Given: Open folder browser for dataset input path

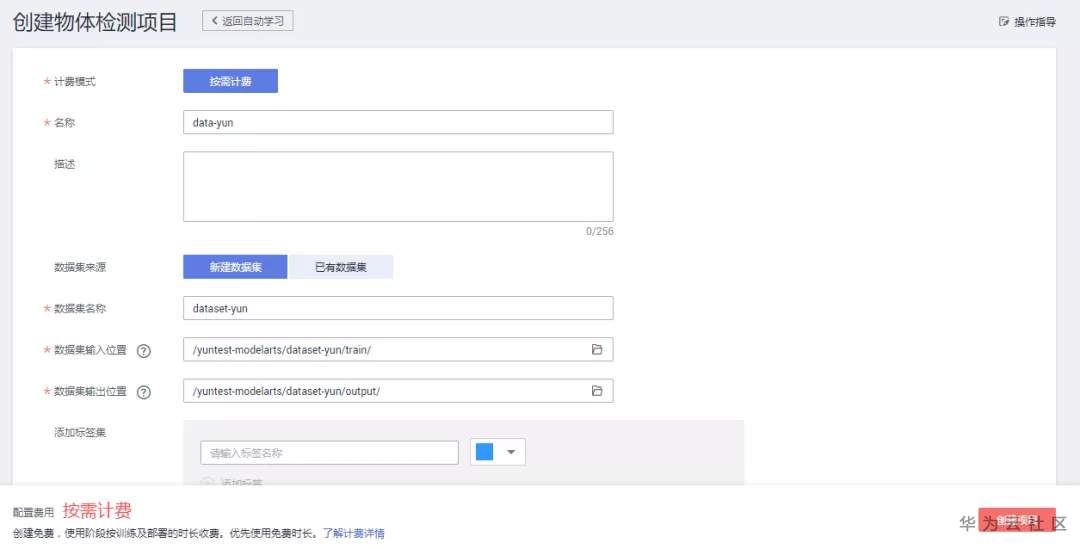Looking at the screenshot, I should coord(597,349).
